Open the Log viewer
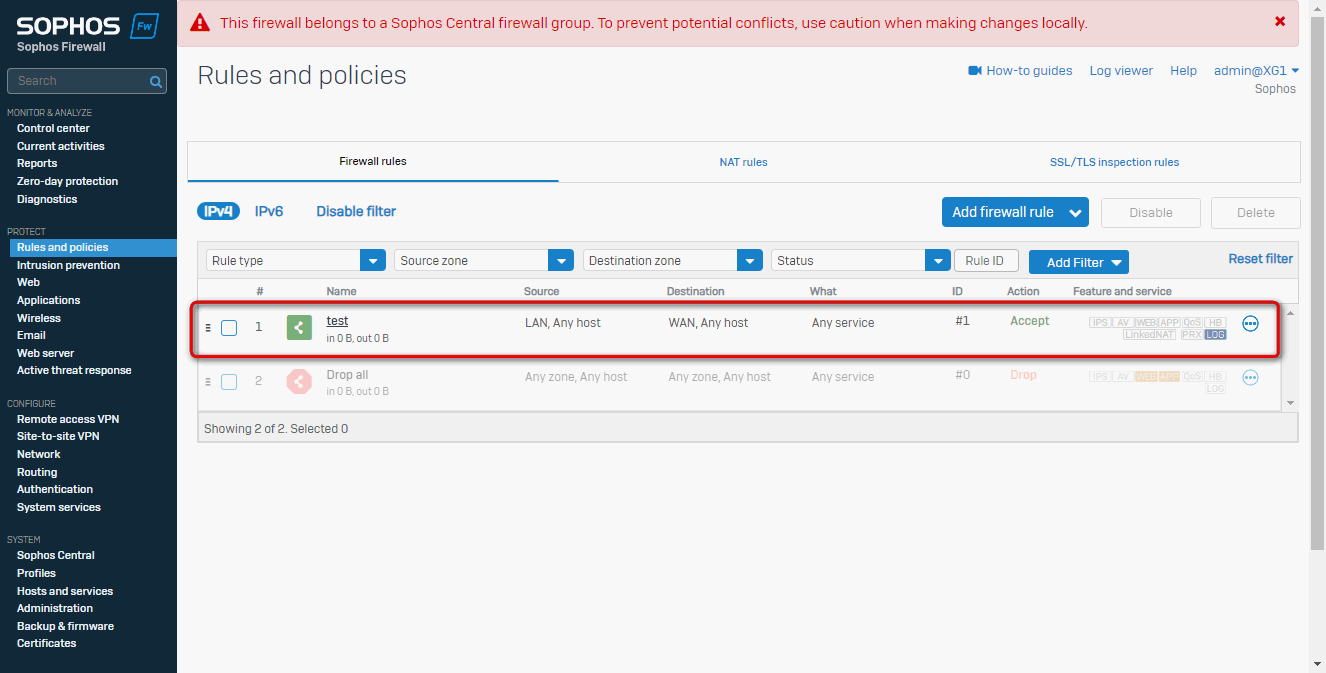 [1121, 71]
